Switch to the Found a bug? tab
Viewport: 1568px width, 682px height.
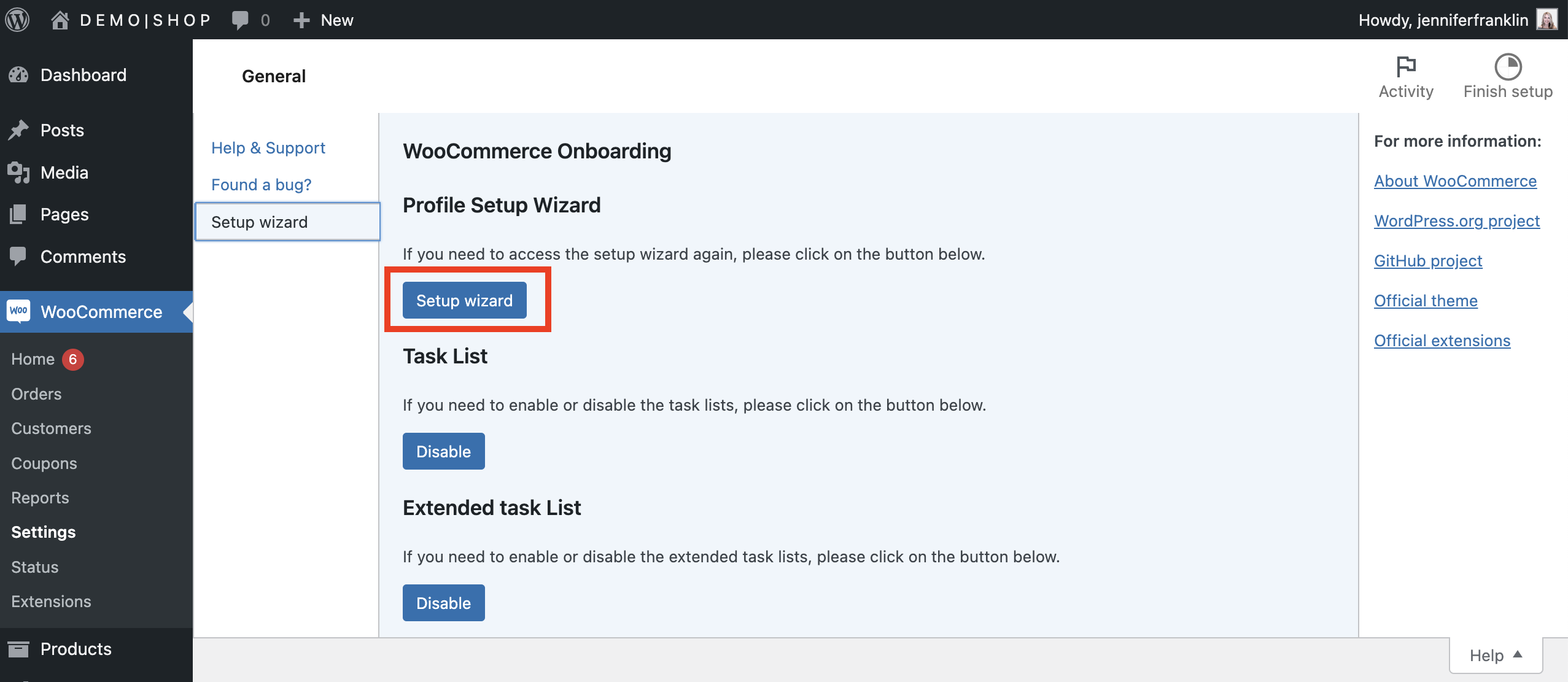coord(262,185)
